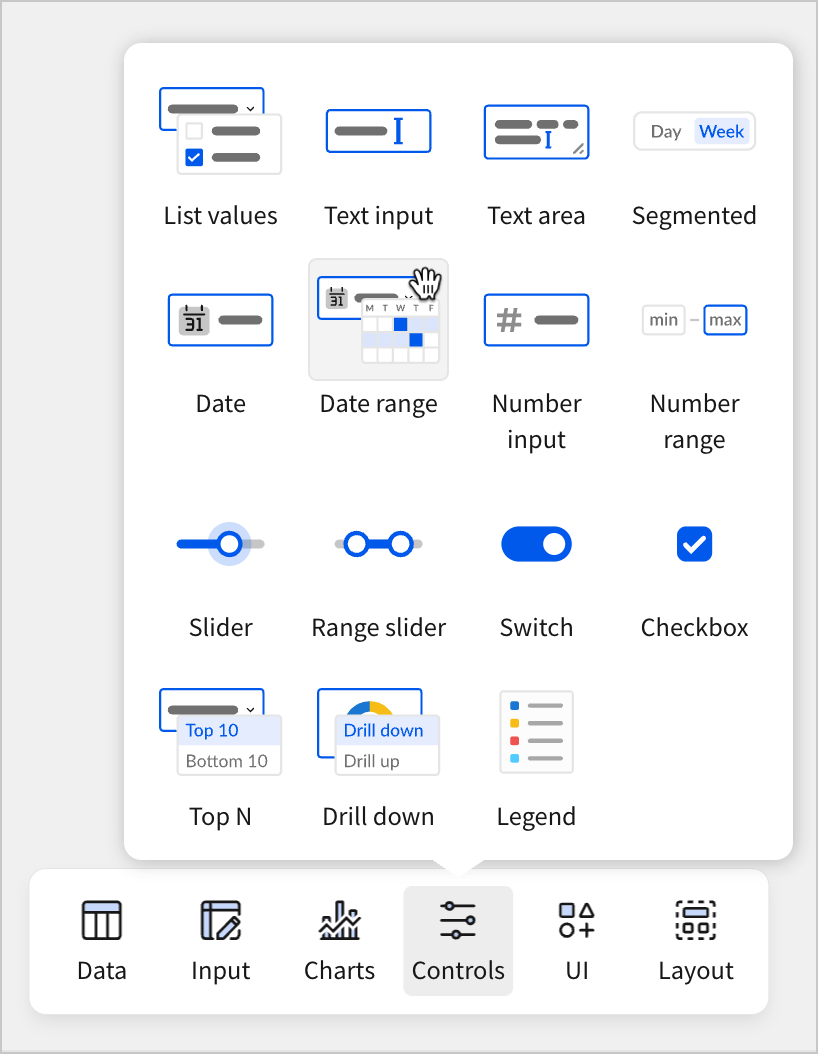Select the Segmented Day/Week control

(x=694, y=132)
